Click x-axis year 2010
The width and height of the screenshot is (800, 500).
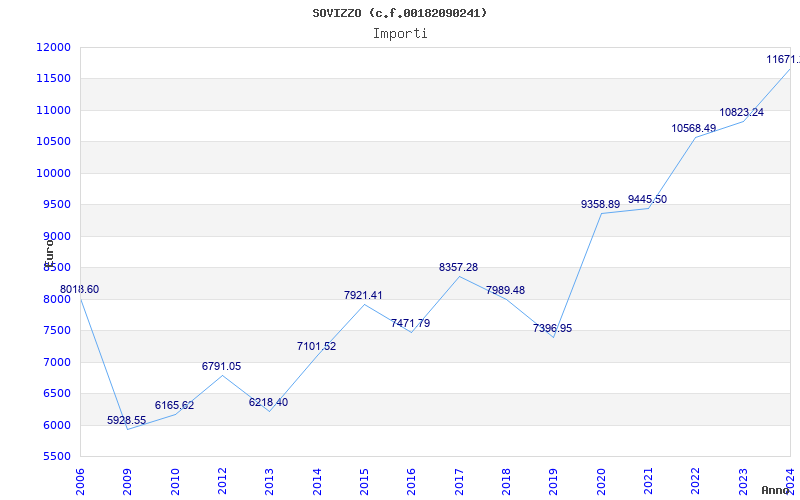click(175, 482)
